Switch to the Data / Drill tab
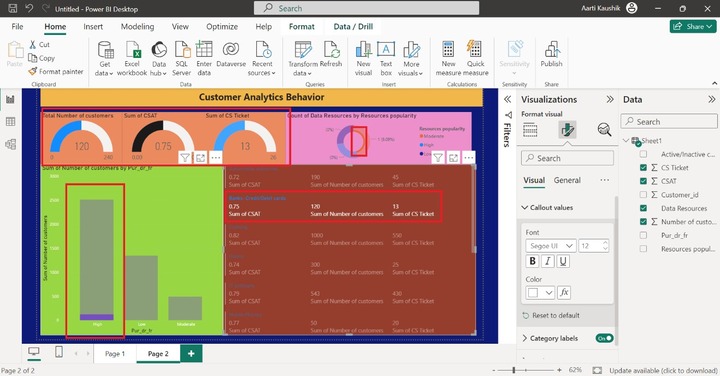Image resolution: width=720 pixels, height=376 pixels. 353,27
